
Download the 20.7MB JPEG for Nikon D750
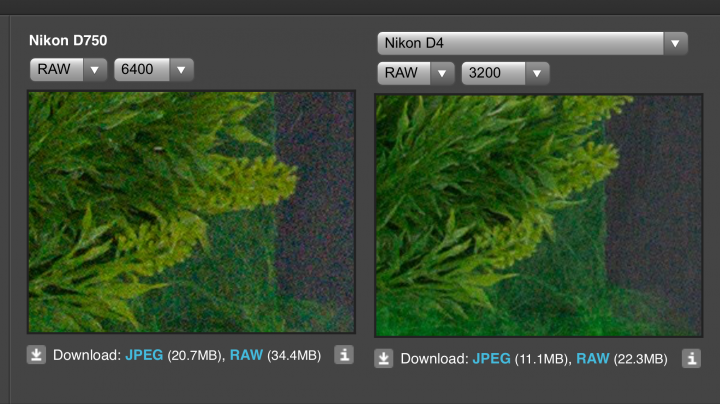[144, 355]
